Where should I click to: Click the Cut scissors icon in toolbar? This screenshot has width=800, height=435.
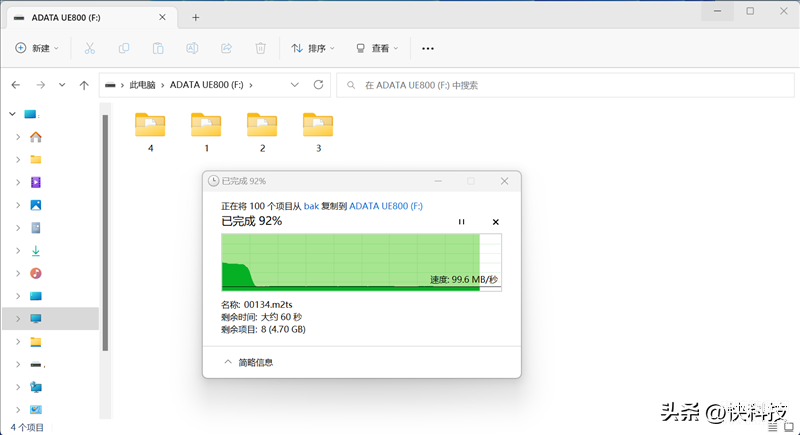(90, 48)
